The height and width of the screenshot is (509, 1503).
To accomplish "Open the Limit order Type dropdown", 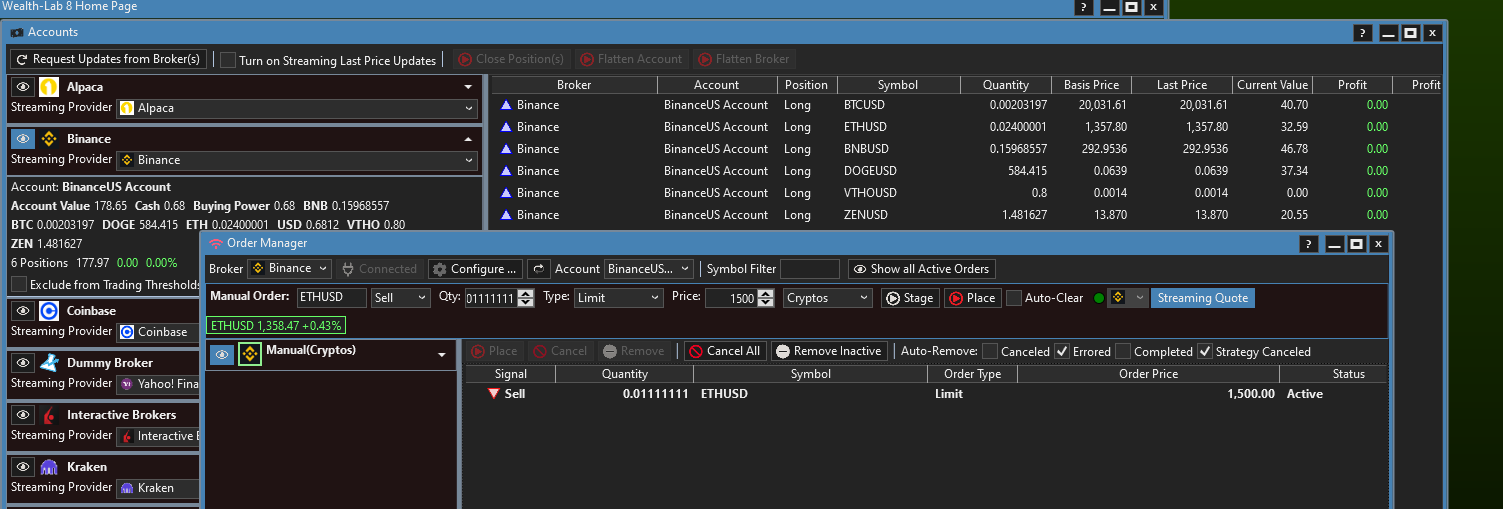I will pos(619,298).
